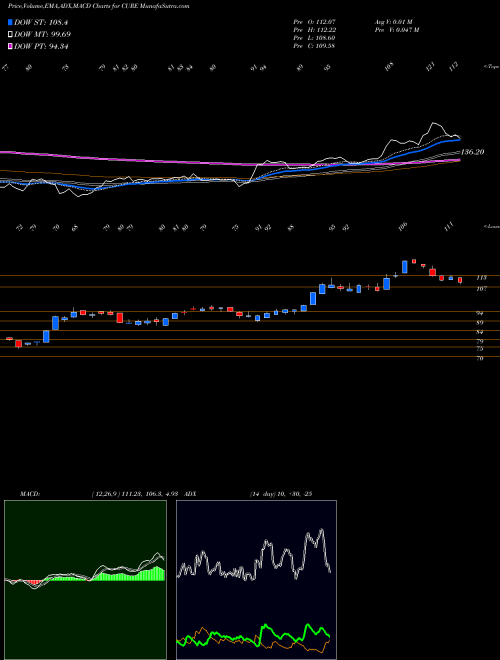Click the 'ADX' panel heading
This screenshot has height=660, width=500.
[191, 493]
